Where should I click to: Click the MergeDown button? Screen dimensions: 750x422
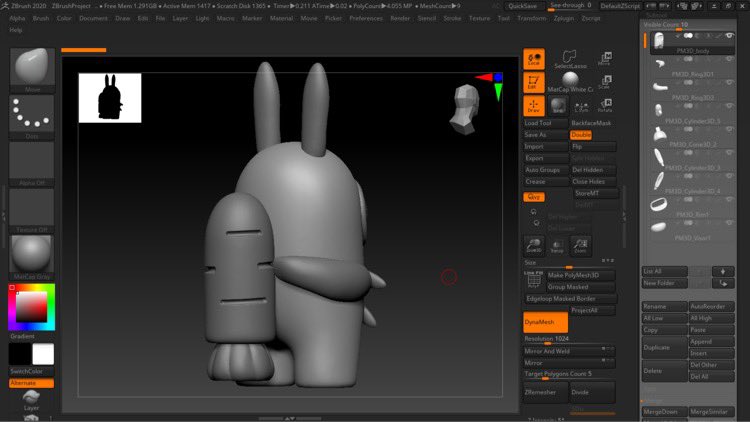[664, 411]
